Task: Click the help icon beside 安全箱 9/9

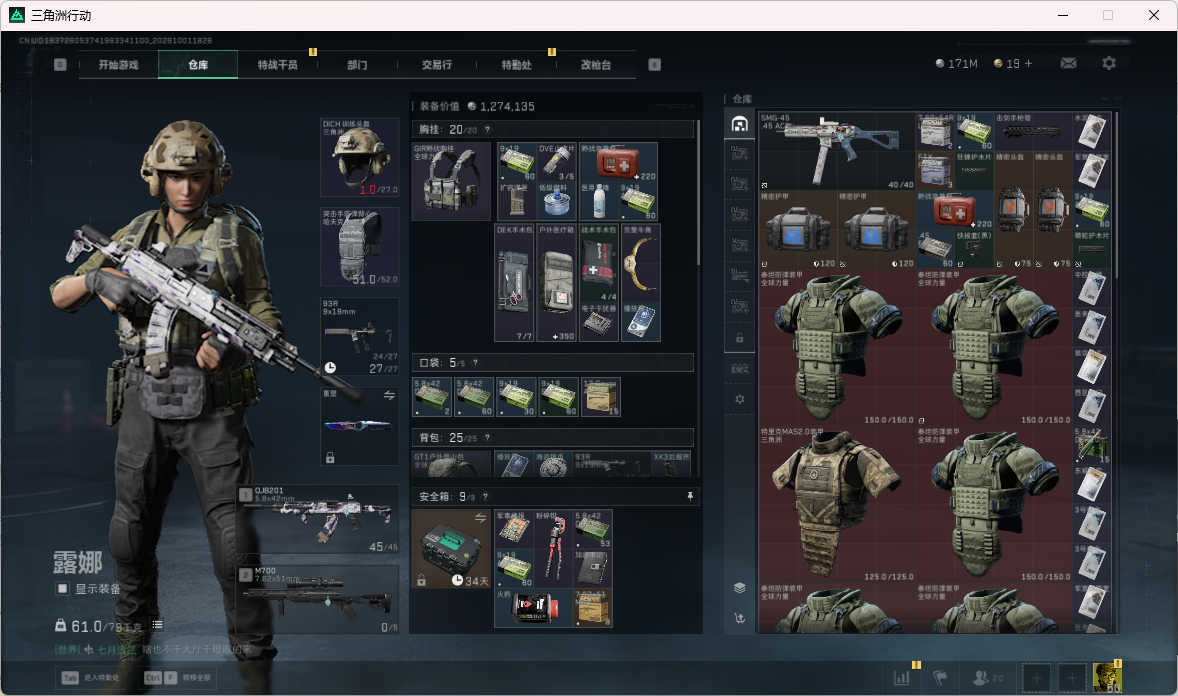Action: coord(485,496)
